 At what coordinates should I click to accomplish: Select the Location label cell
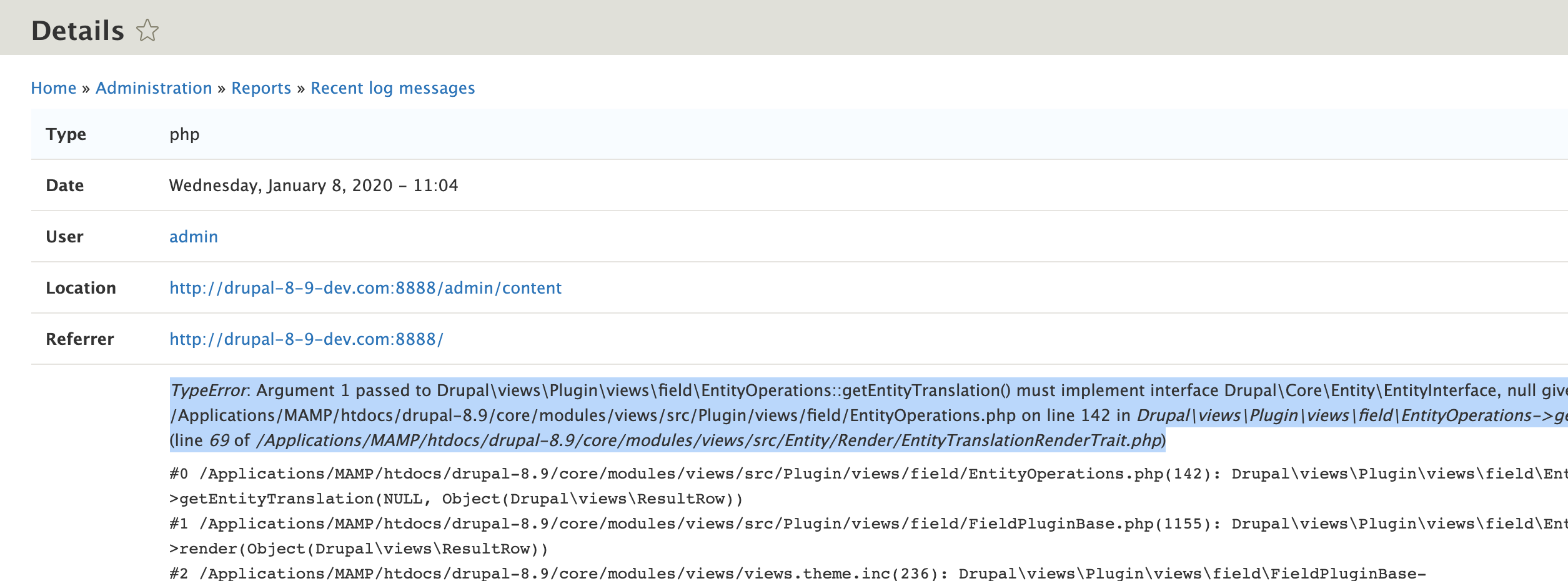pos(81,288)
